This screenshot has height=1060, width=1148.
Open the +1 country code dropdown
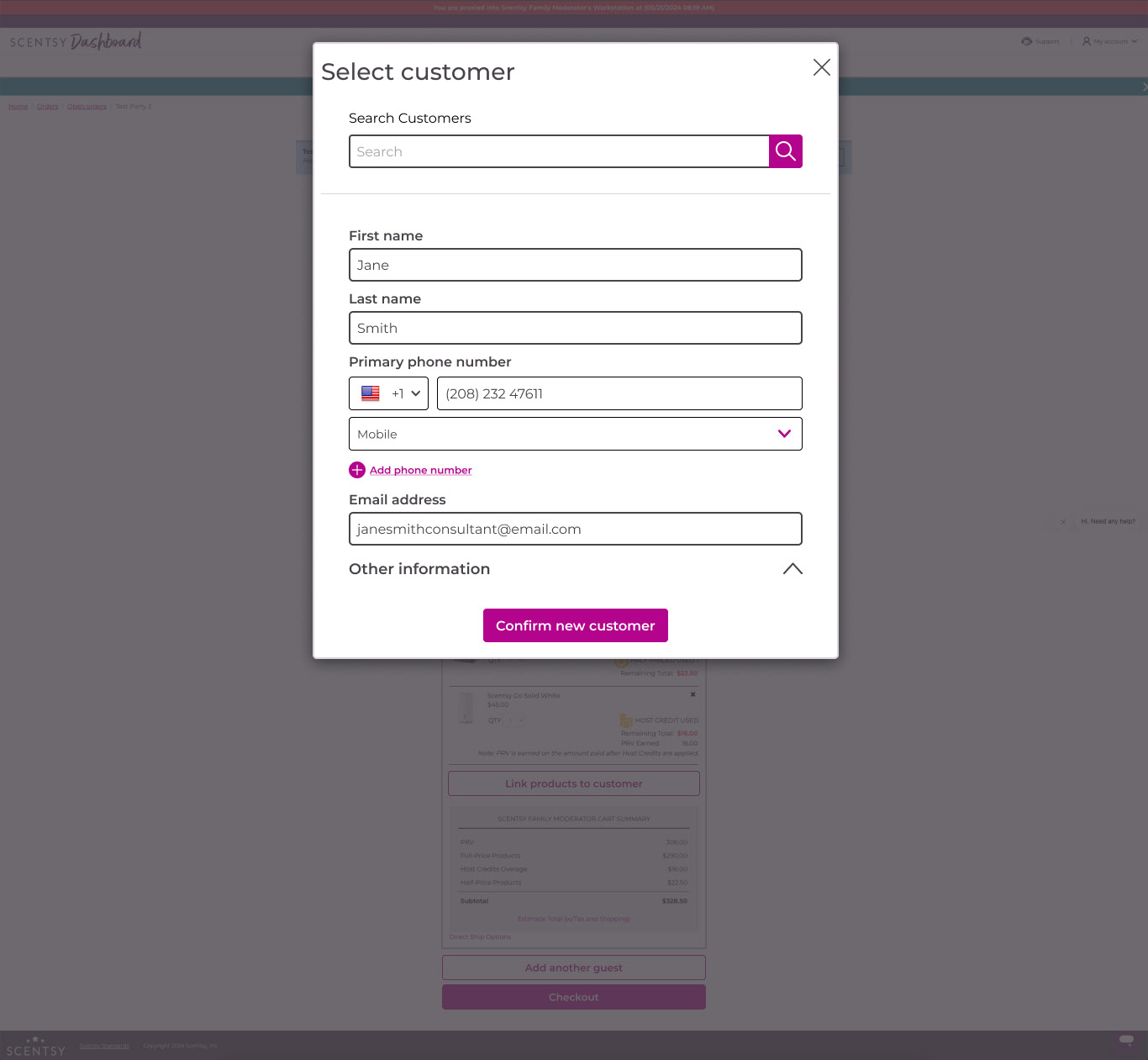389,393
